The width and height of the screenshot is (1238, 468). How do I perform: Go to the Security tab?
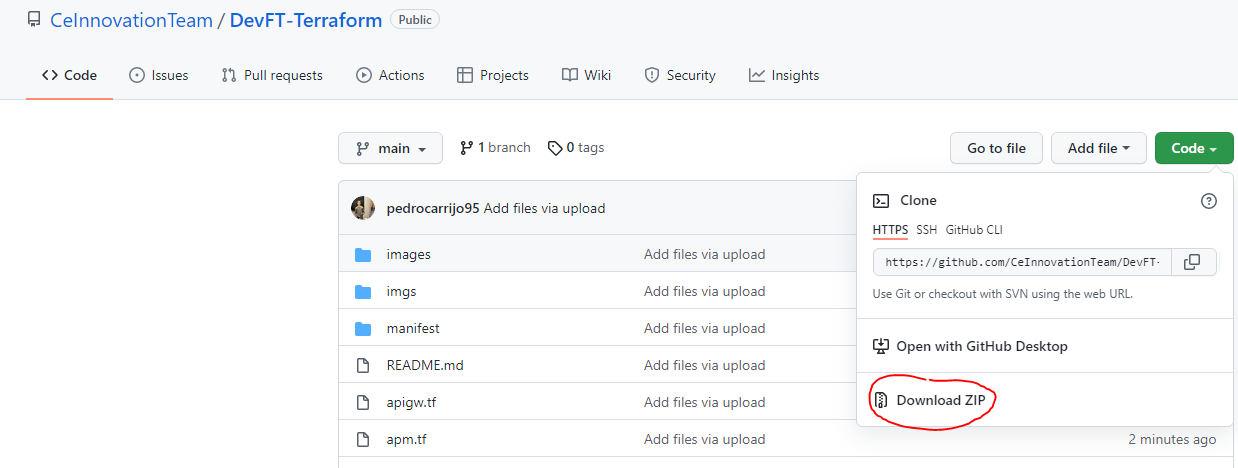point(680,75)
